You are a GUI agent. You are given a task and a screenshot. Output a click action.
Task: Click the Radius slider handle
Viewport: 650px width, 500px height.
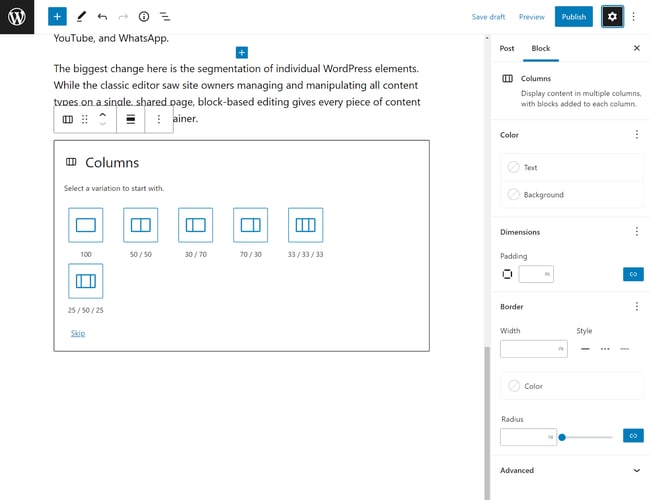[x=562, y=437]
